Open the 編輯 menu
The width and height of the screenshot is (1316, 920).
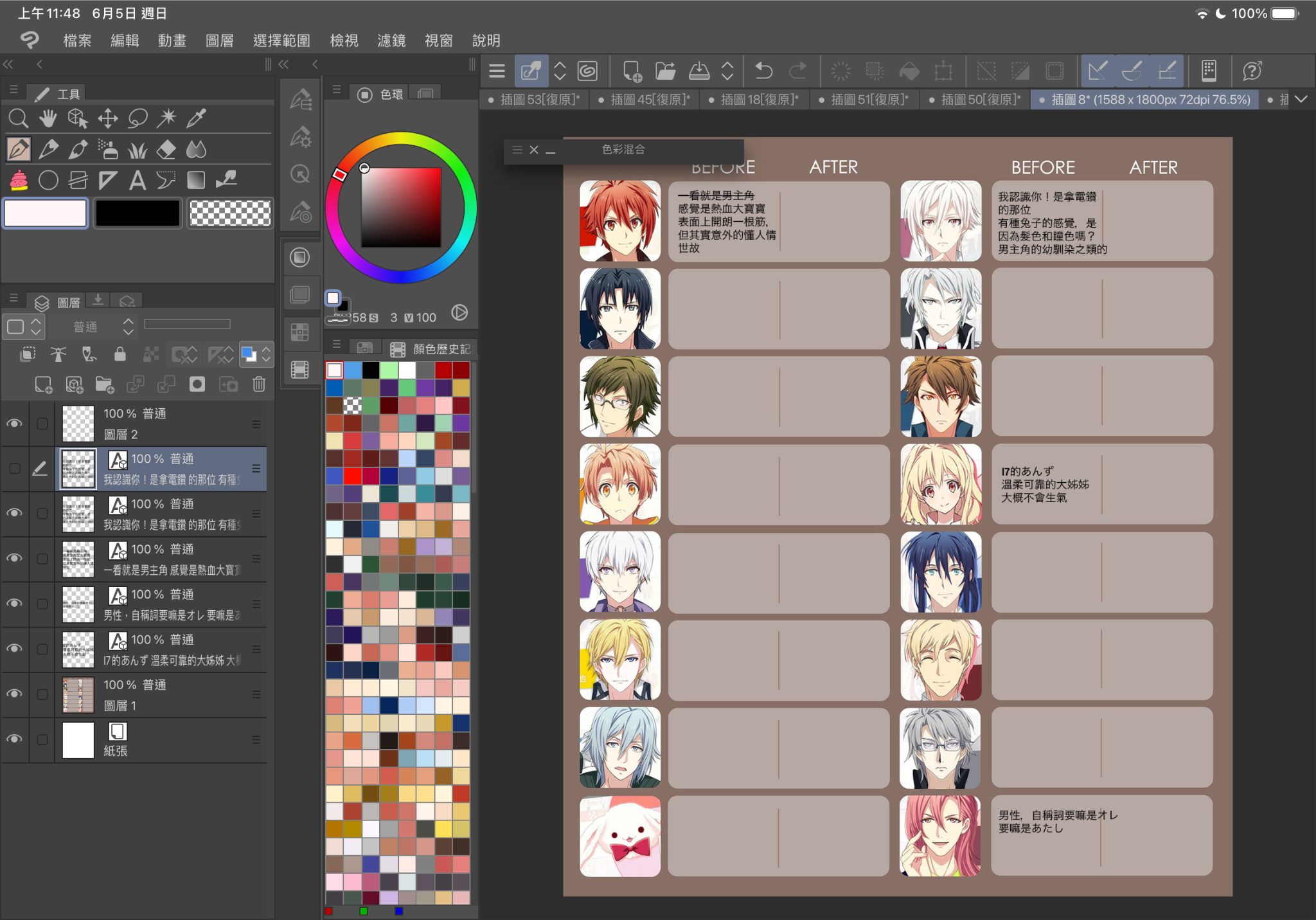click(x=125, y=41)
